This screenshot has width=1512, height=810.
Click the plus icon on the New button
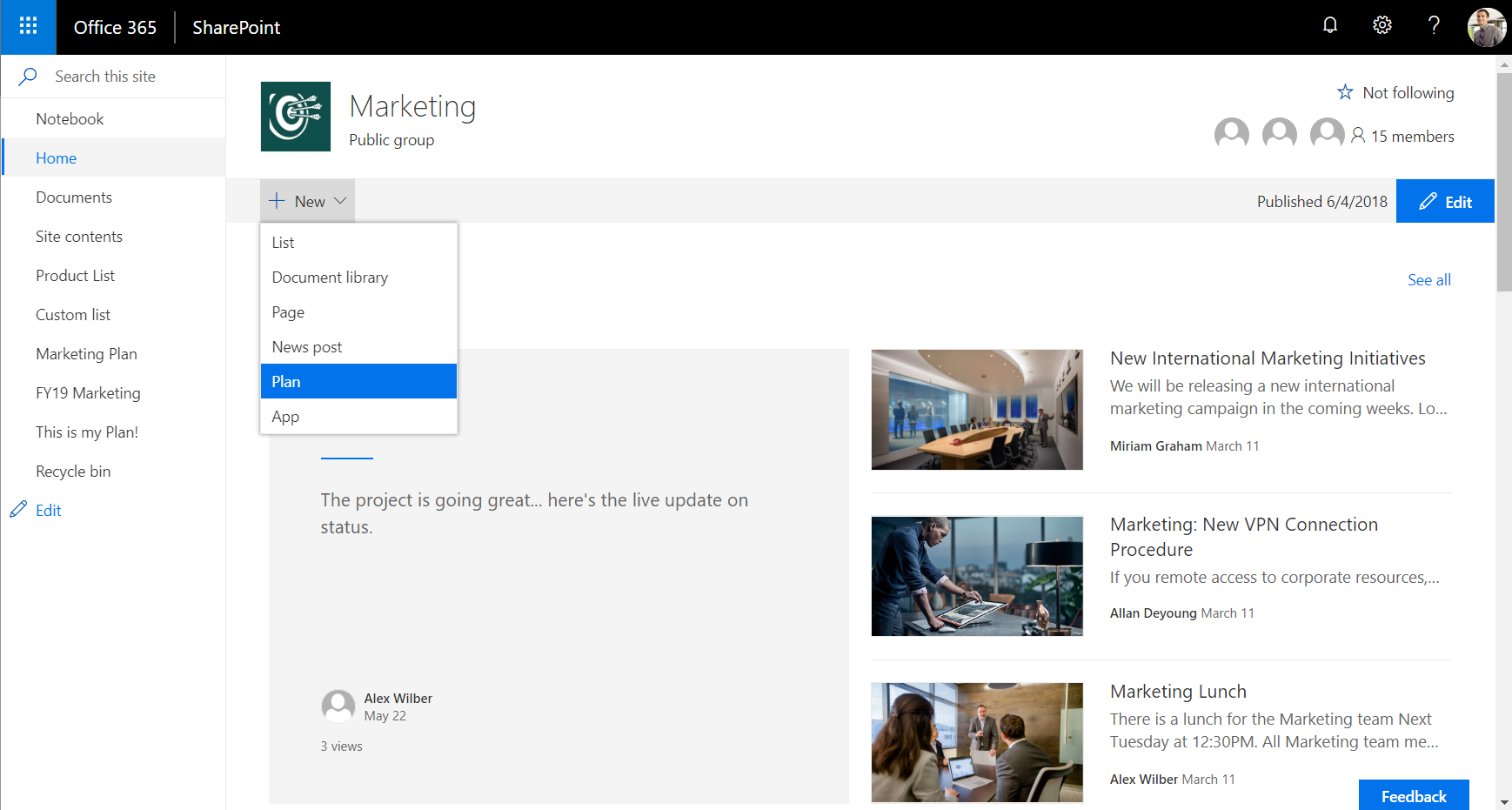pos(277,200)
